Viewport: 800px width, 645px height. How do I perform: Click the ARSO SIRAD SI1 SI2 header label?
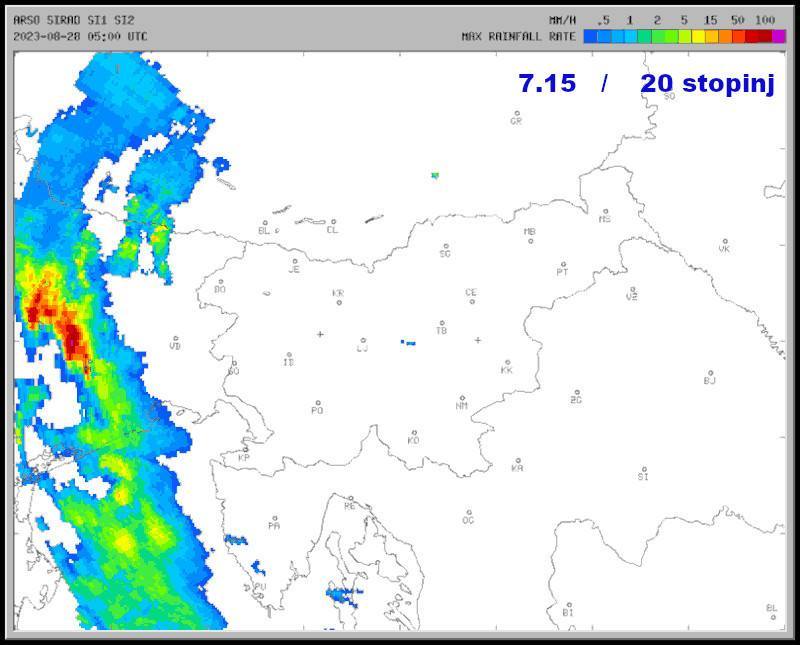74,20
